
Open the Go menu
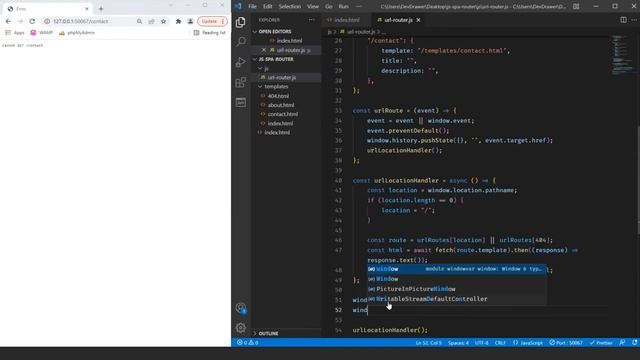(329, 6)
